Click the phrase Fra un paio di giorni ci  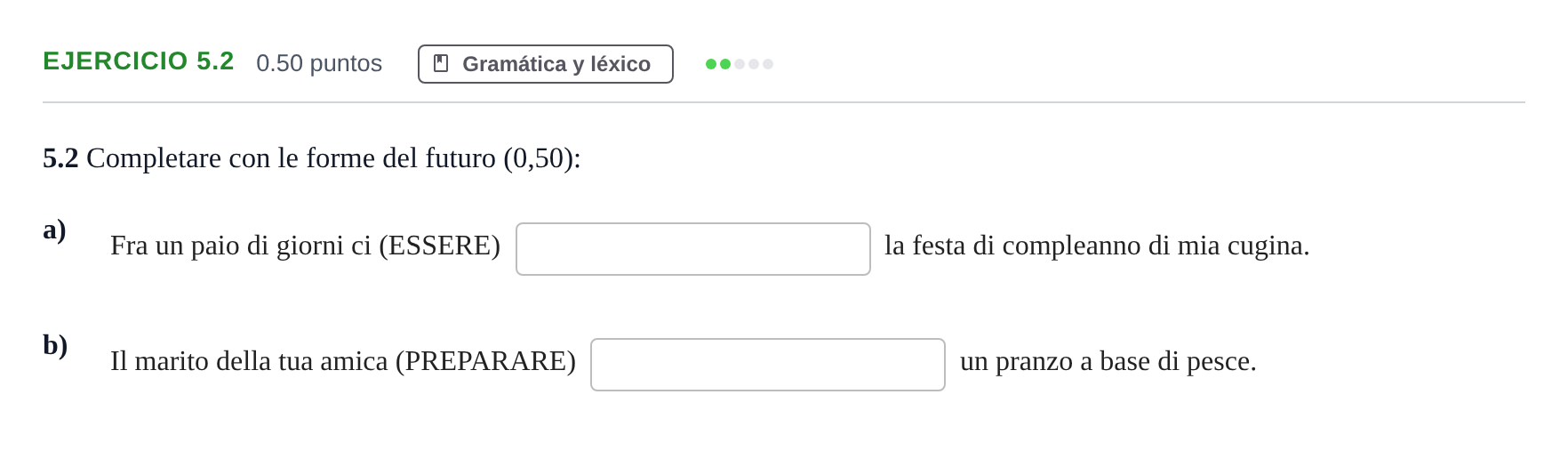click(x=241, y=246)
